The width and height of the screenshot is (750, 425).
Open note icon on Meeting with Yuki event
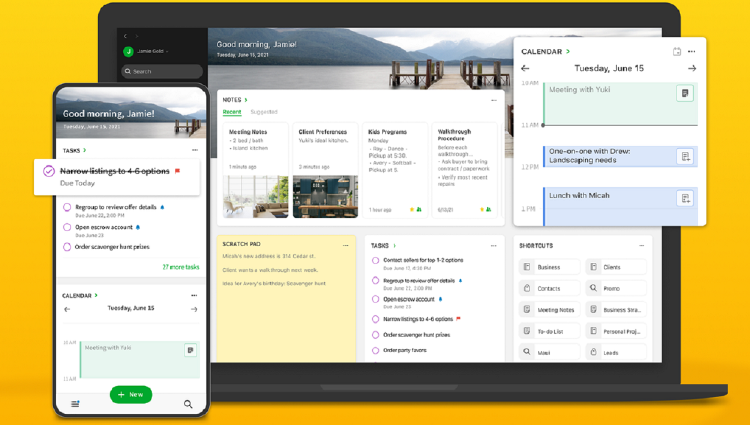684,93
